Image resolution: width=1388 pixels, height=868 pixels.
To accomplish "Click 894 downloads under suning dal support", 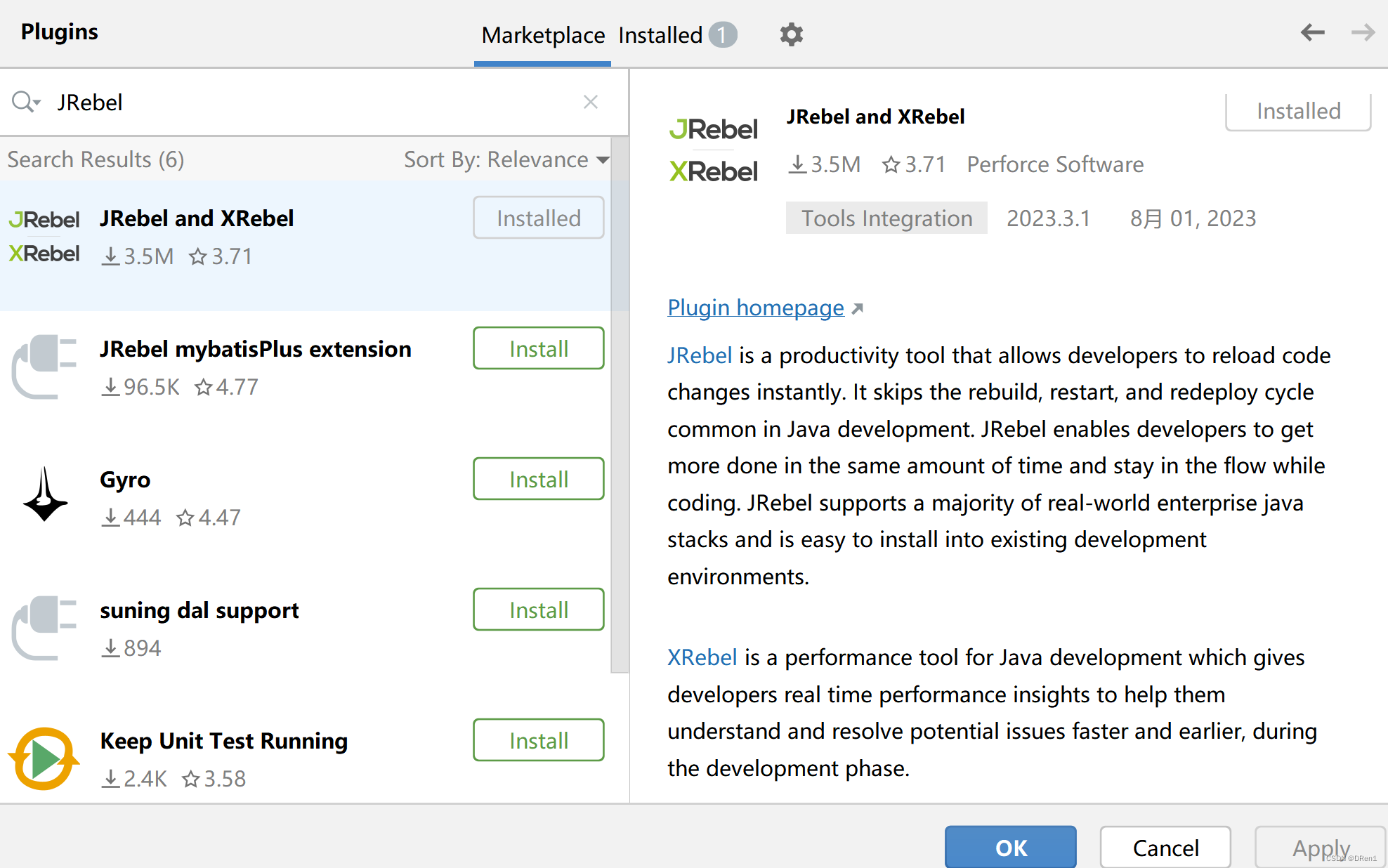I will click(x=131, y=648).
